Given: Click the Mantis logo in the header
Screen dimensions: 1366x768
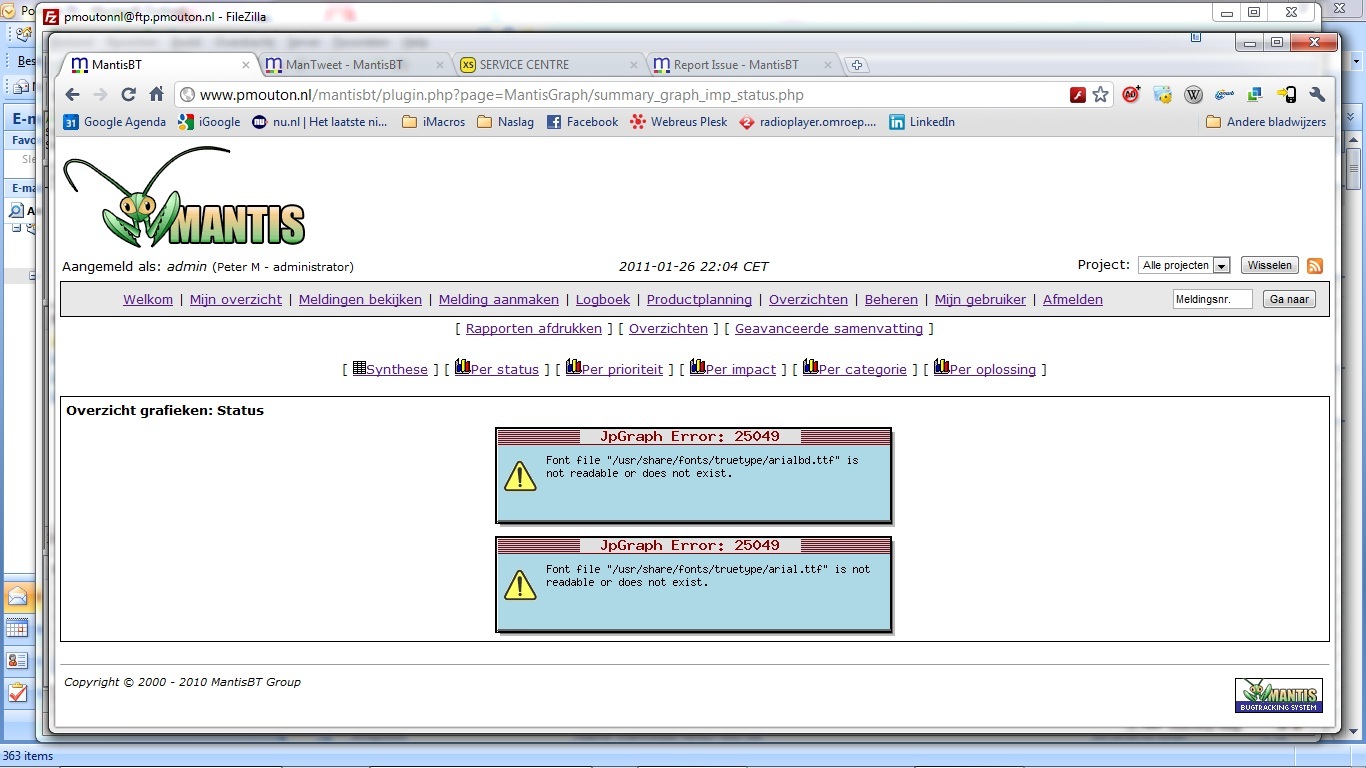Looking at the screenshot, I should pyautogui.click(x=185, y=198).
